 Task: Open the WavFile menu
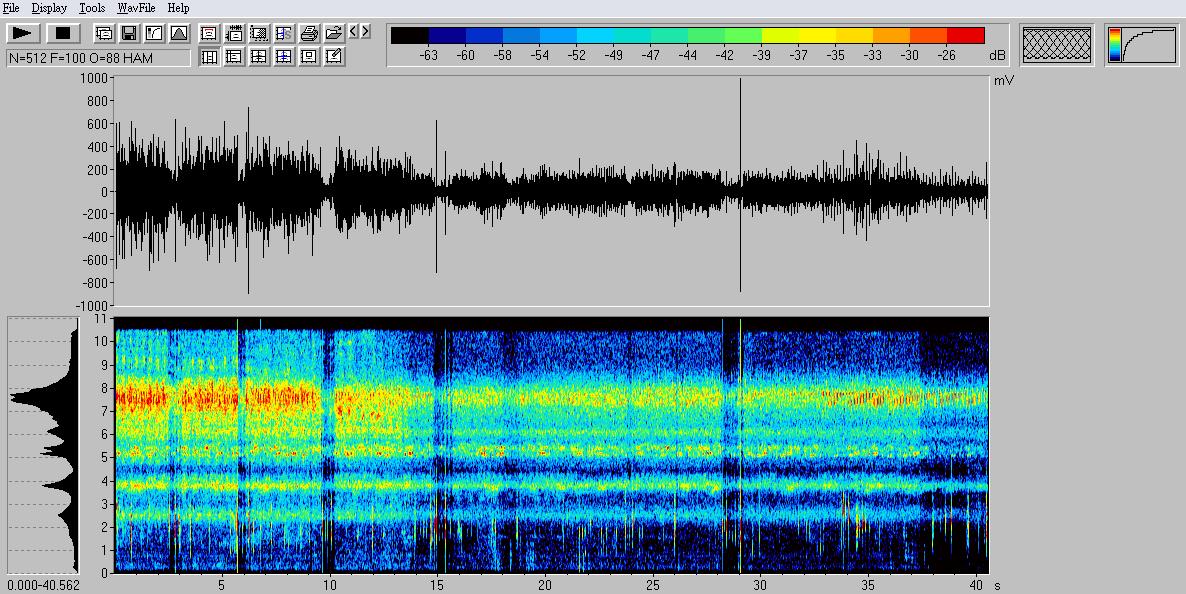click(x=136, y=8)
